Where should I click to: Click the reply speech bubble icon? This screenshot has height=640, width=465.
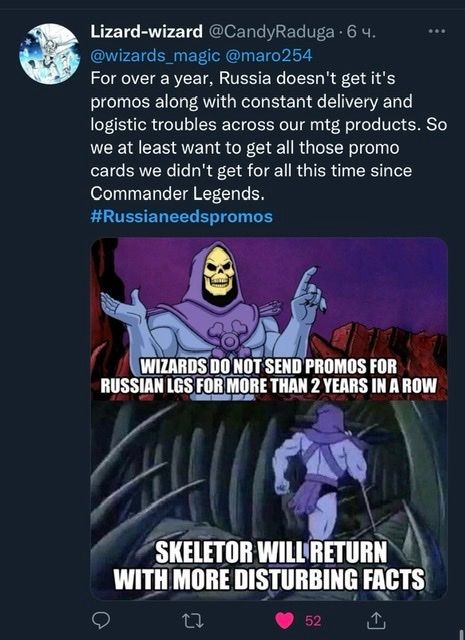click(x=100, y=620)
